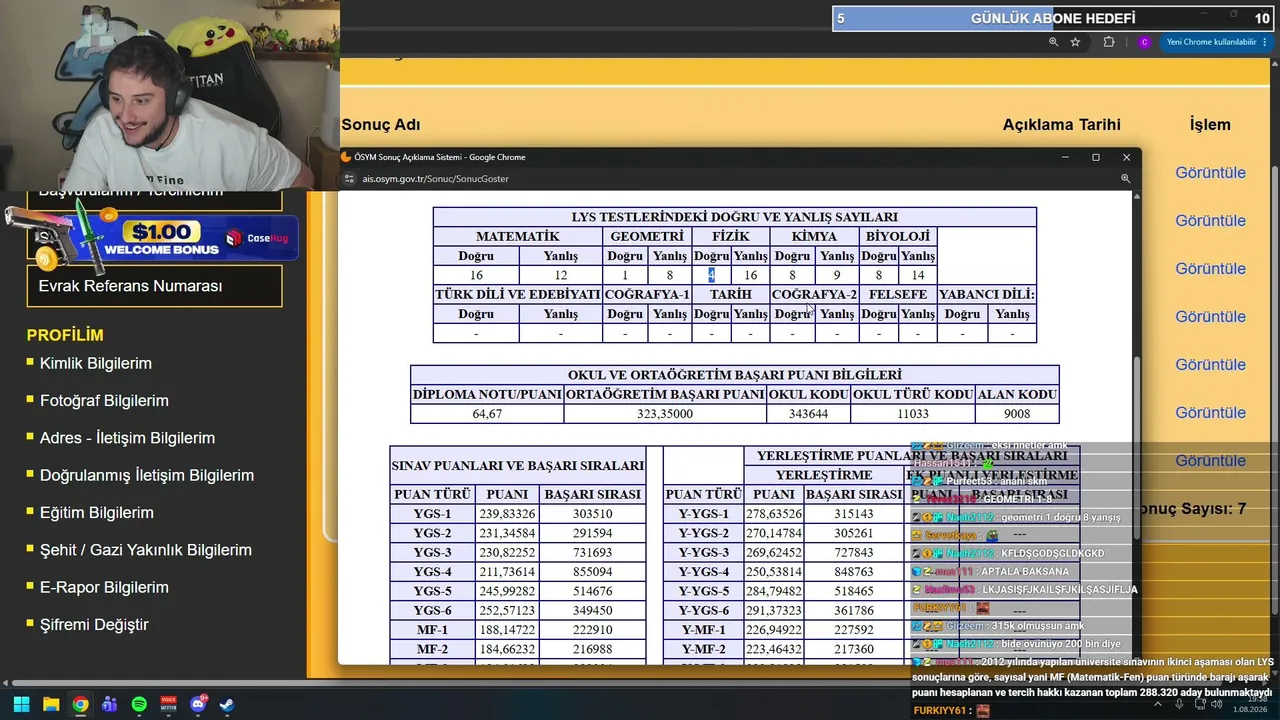Open Spotify from the taskbar
The height and width of the screenshot is (720, 1280).
point(139,704)
